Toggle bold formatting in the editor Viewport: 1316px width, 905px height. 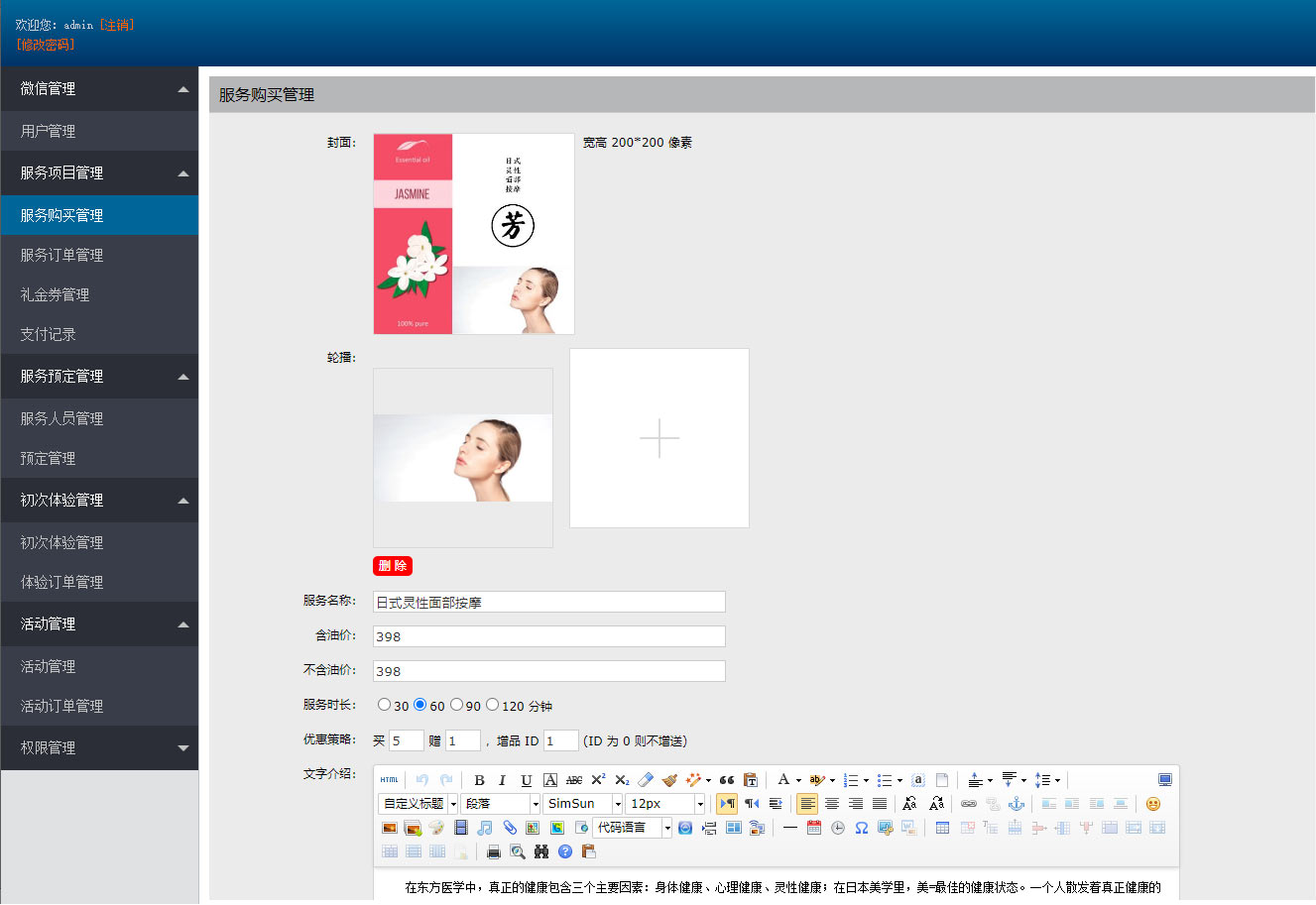(479, 780)
